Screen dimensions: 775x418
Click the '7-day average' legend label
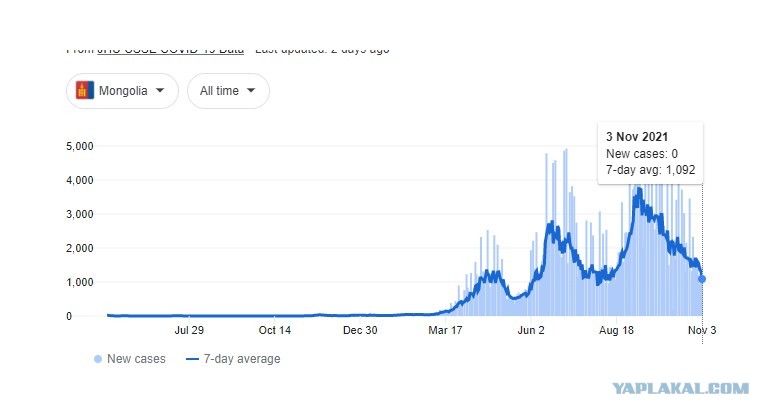point(242,359)
